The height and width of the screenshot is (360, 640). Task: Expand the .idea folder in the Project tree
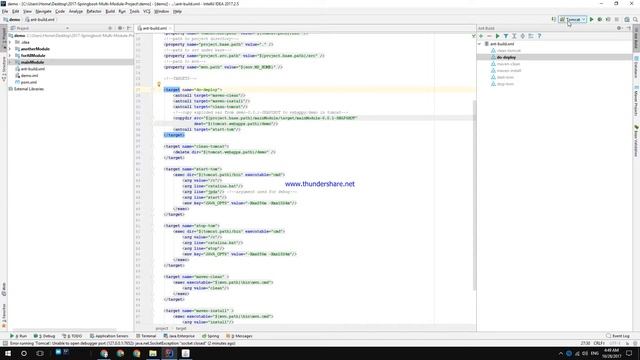[10, 42]
